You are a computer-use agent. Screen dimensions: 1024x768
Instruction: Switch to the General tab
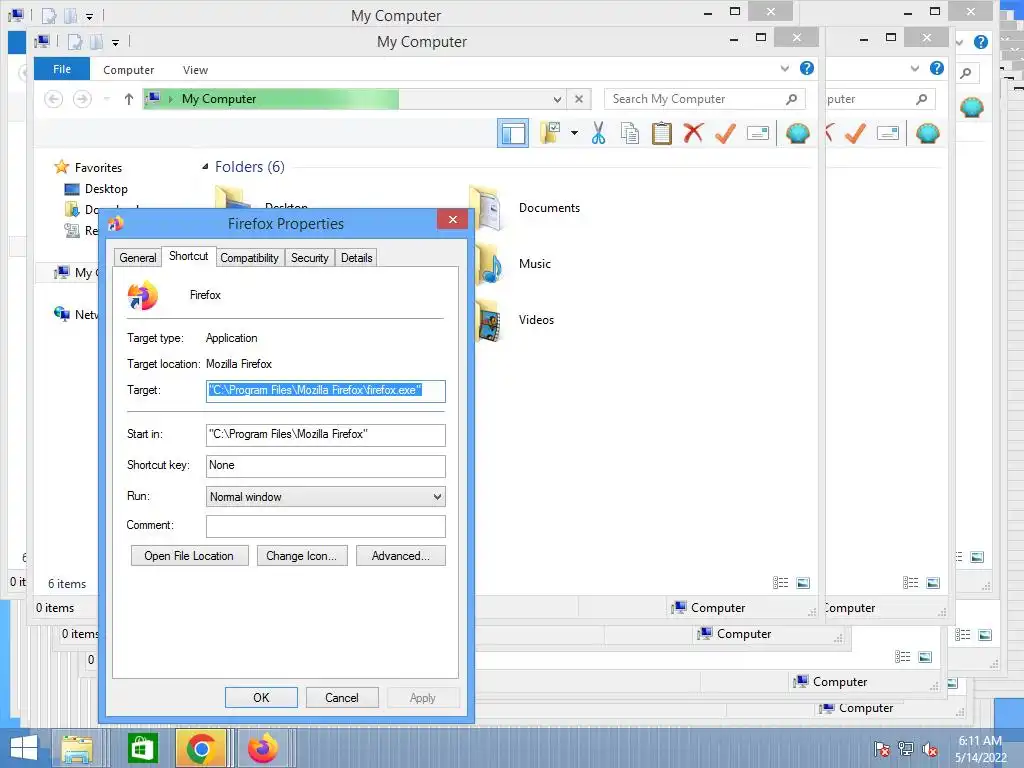pyautogui.click(x=138, y=258)
